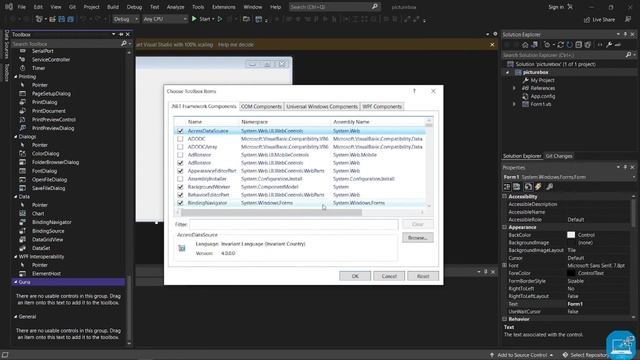Expand the Form1.vb node
Image resolution: width=640 pixels, height=360 pixels.
pyautogui.click(x=514, y=104)
